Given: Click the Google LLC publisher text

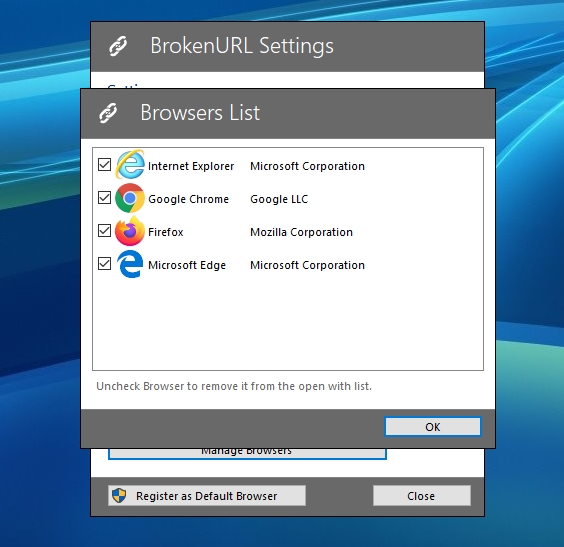Looking at the screenshot, I should (279, 199).
